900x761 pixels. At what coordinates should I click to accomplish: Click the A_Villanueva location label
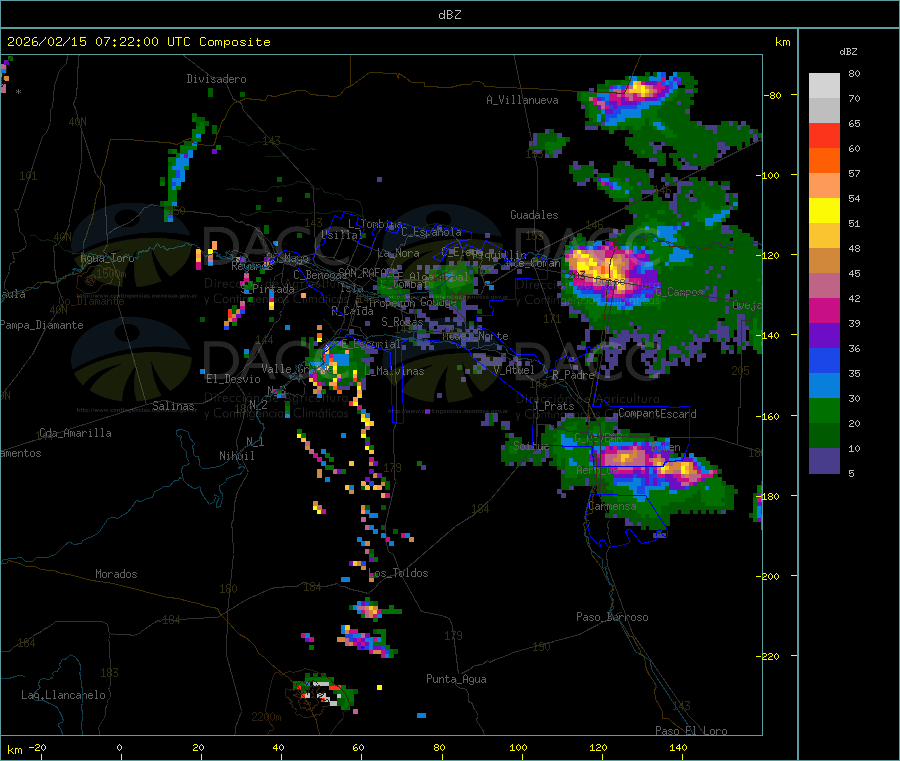522,100
